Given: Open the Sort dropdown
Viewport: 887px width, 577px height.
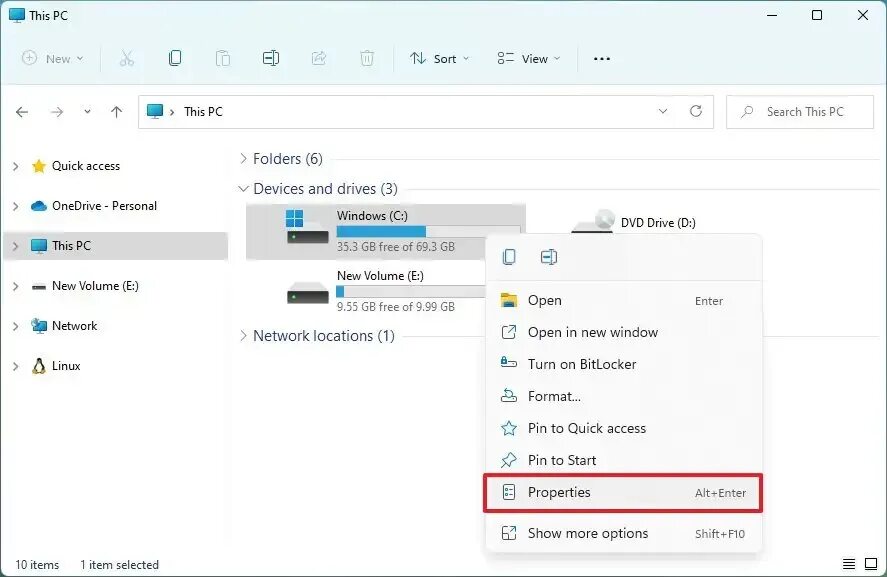Looking at the screenshot, I should coord(440,59).
